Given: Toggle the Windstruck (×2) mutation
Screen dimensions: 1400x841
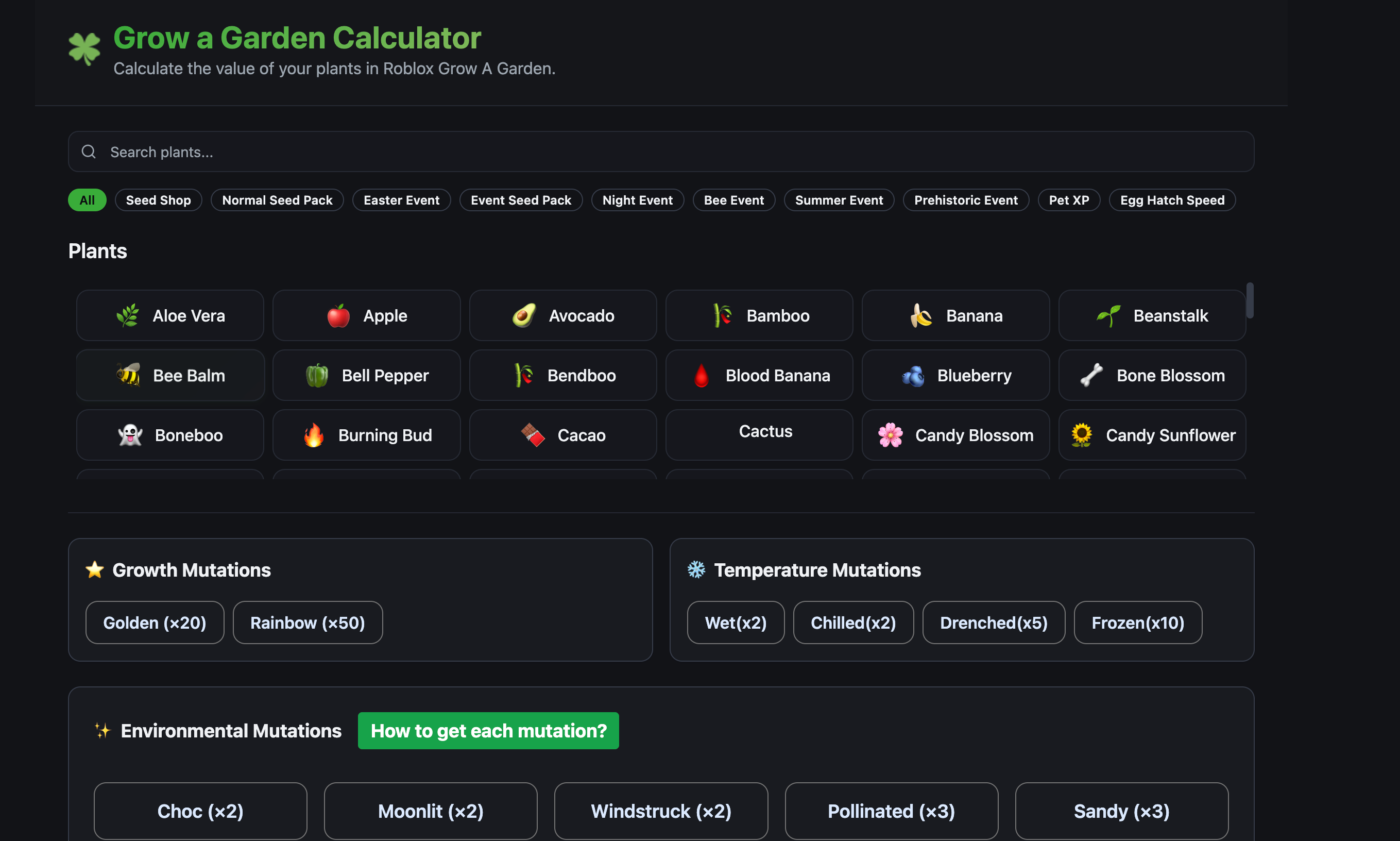Looking at the screenshot, I should 661,811.
